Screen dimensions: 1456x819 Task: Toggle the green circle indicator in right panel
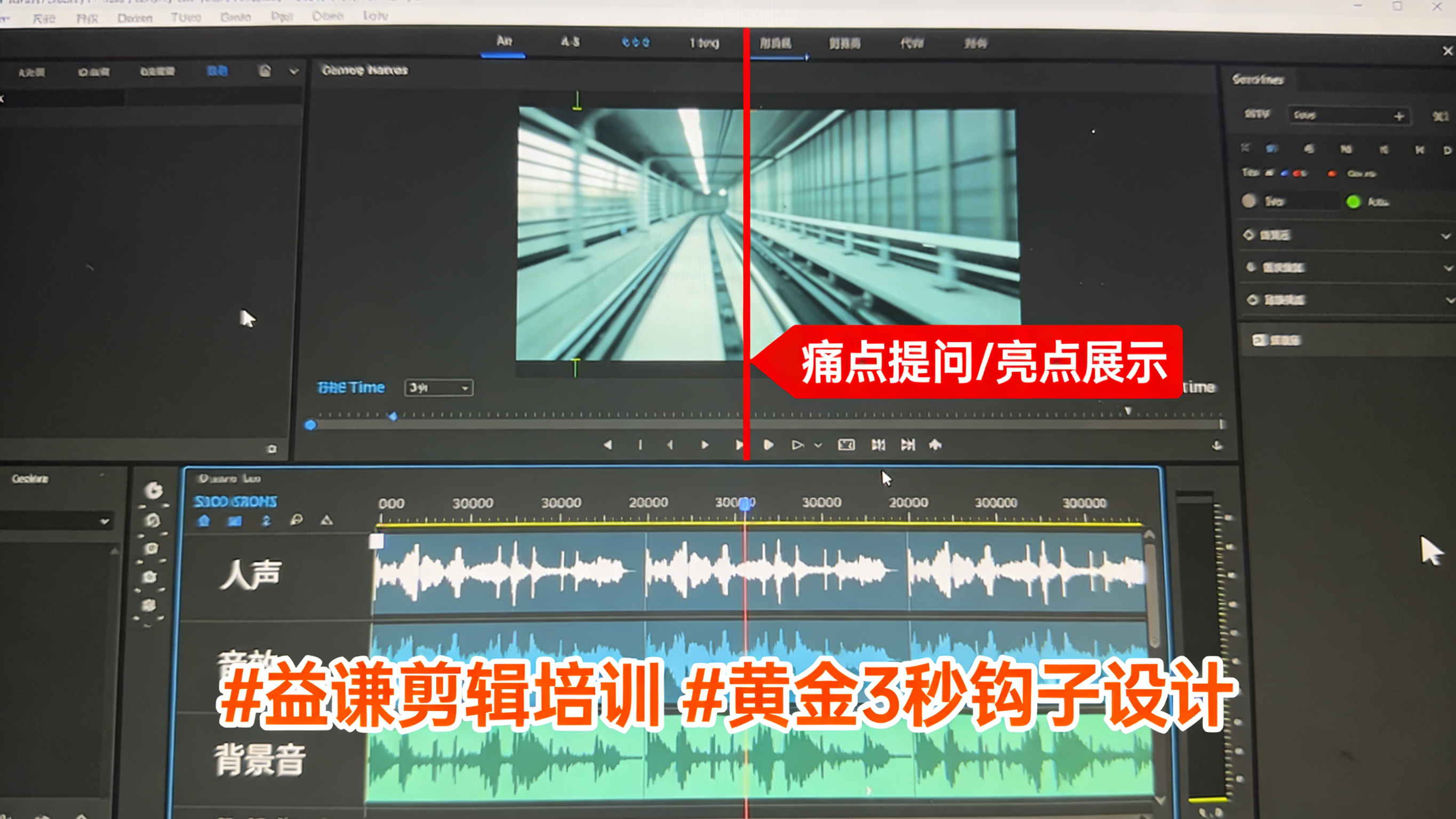click(1353, 202)
